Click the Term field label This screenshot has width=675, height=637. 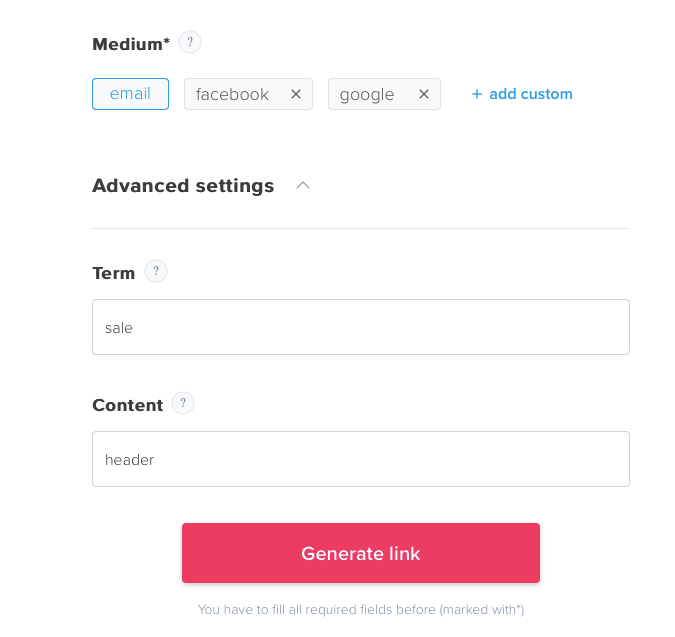click(114, 273)
